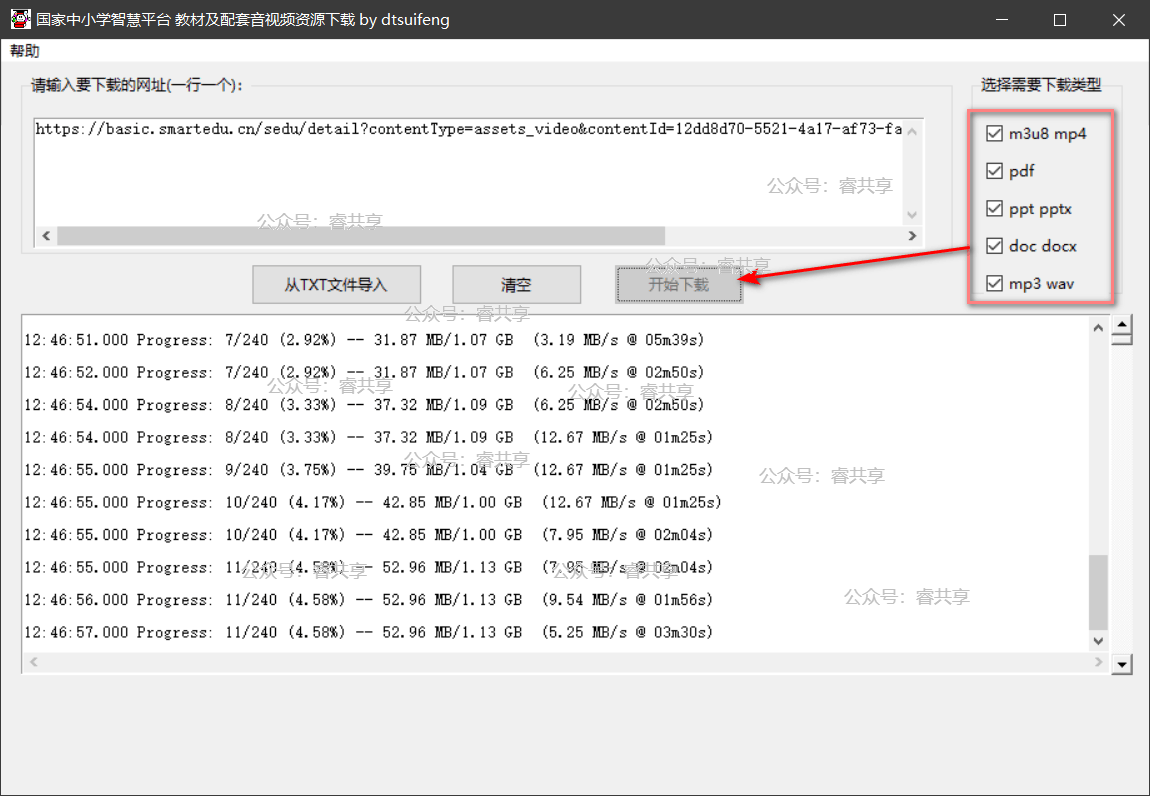1150x796 pixels.
Task: Click the app icon in the title bar
Action: [x=20, y=19]
